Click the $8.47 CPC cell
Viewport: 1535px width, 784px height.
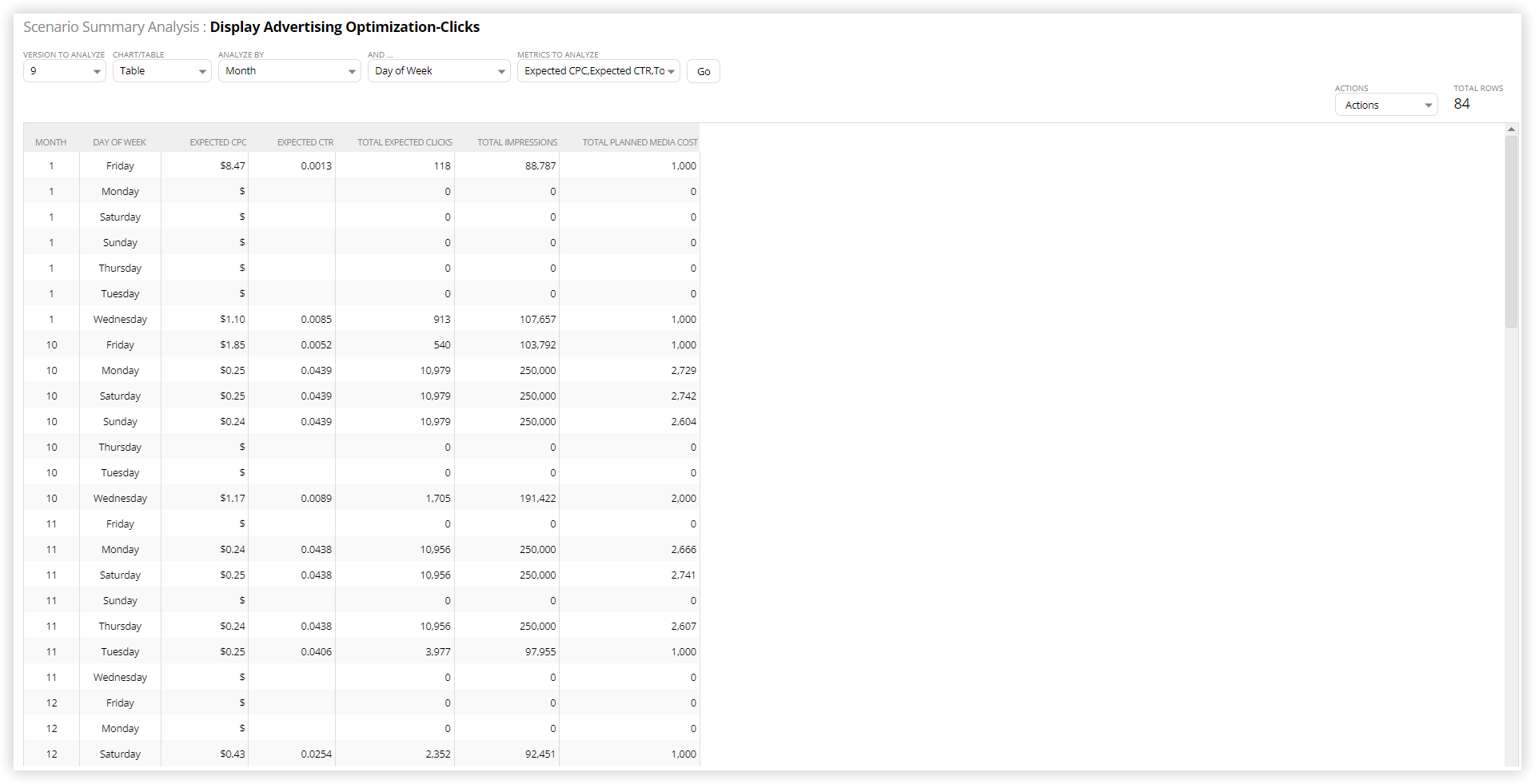pyautogui.click(x=205, y=166)
